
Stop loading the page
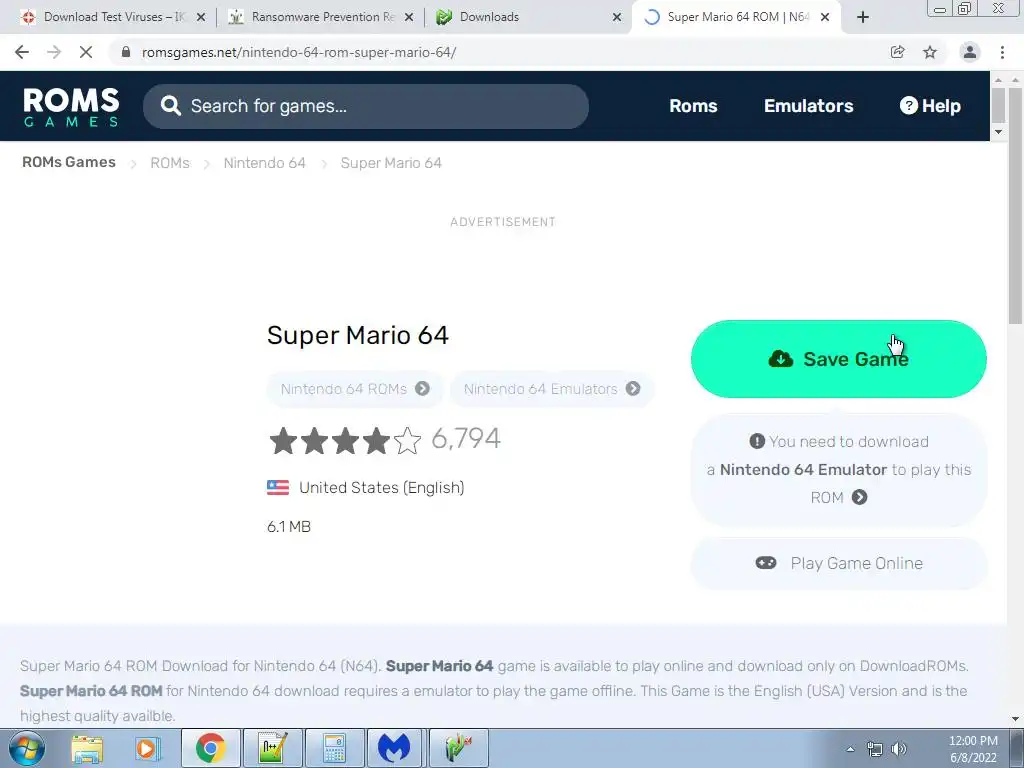pyautogui.click(x=86, y=52)
